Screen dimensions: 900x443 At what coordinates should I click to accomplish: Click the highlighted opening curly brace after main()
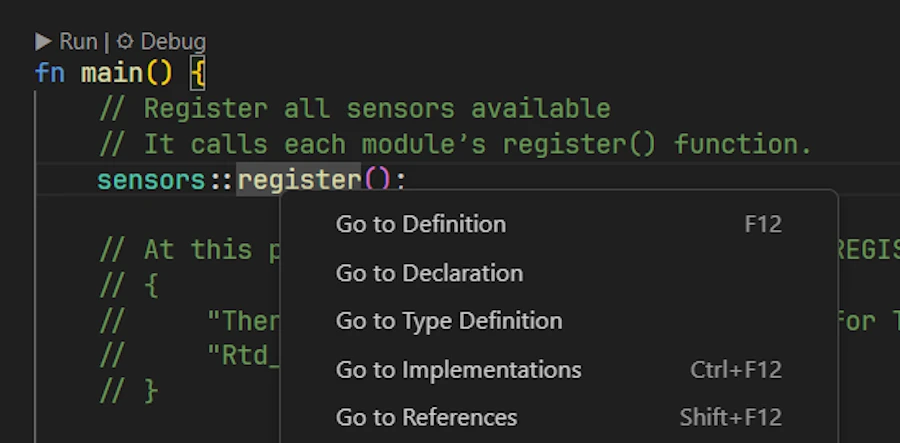tap(197, 74)
